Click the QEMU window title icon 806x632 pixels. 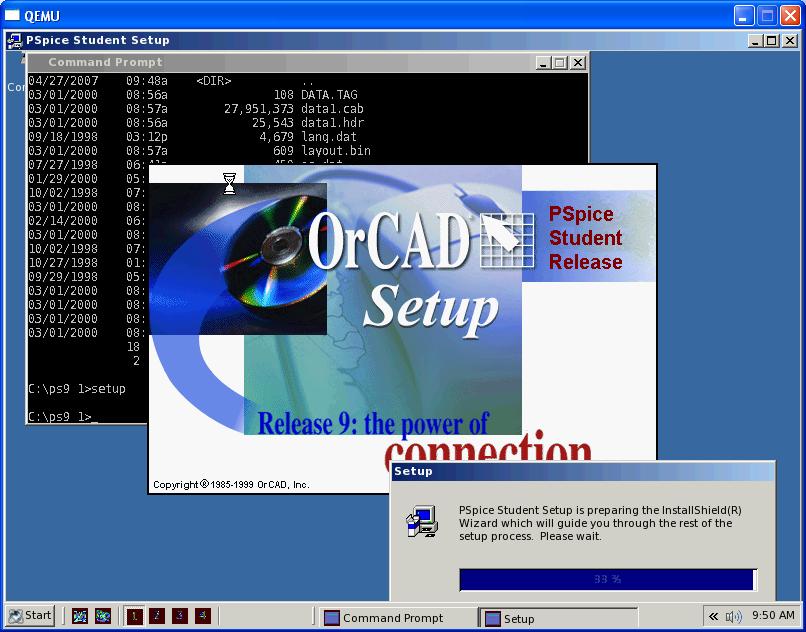click(x=12, y=15)
